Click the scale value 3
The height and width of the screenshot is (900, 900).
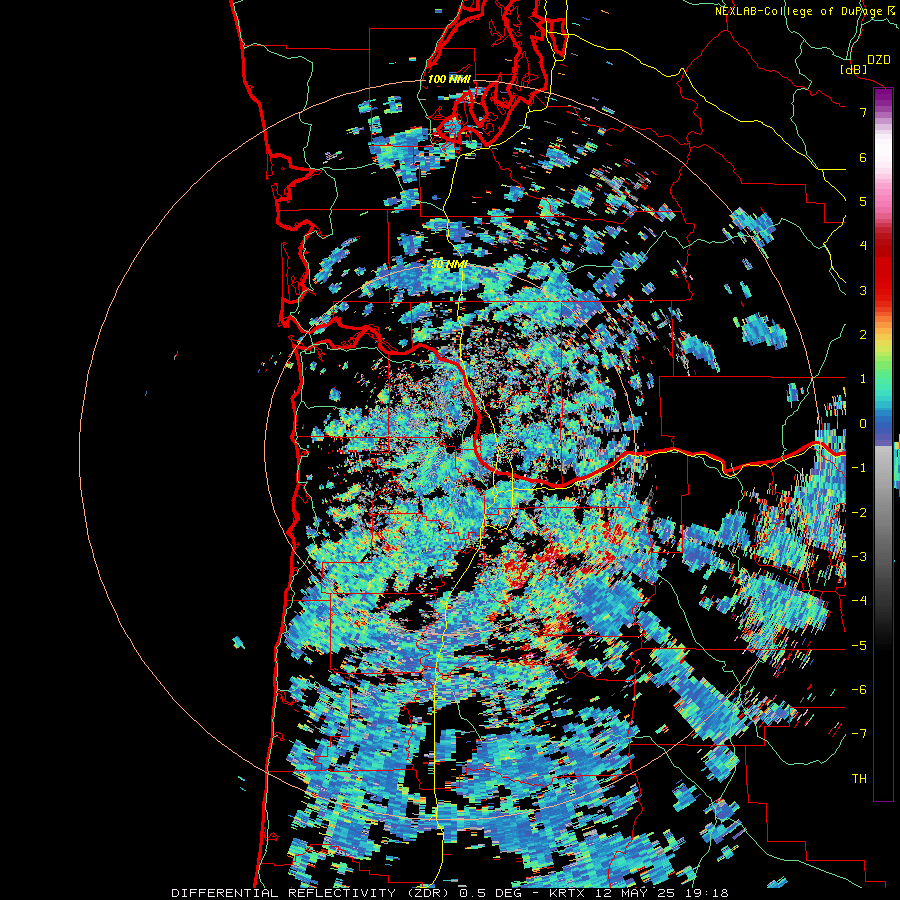pyautogui.click(x=863, y=290)
